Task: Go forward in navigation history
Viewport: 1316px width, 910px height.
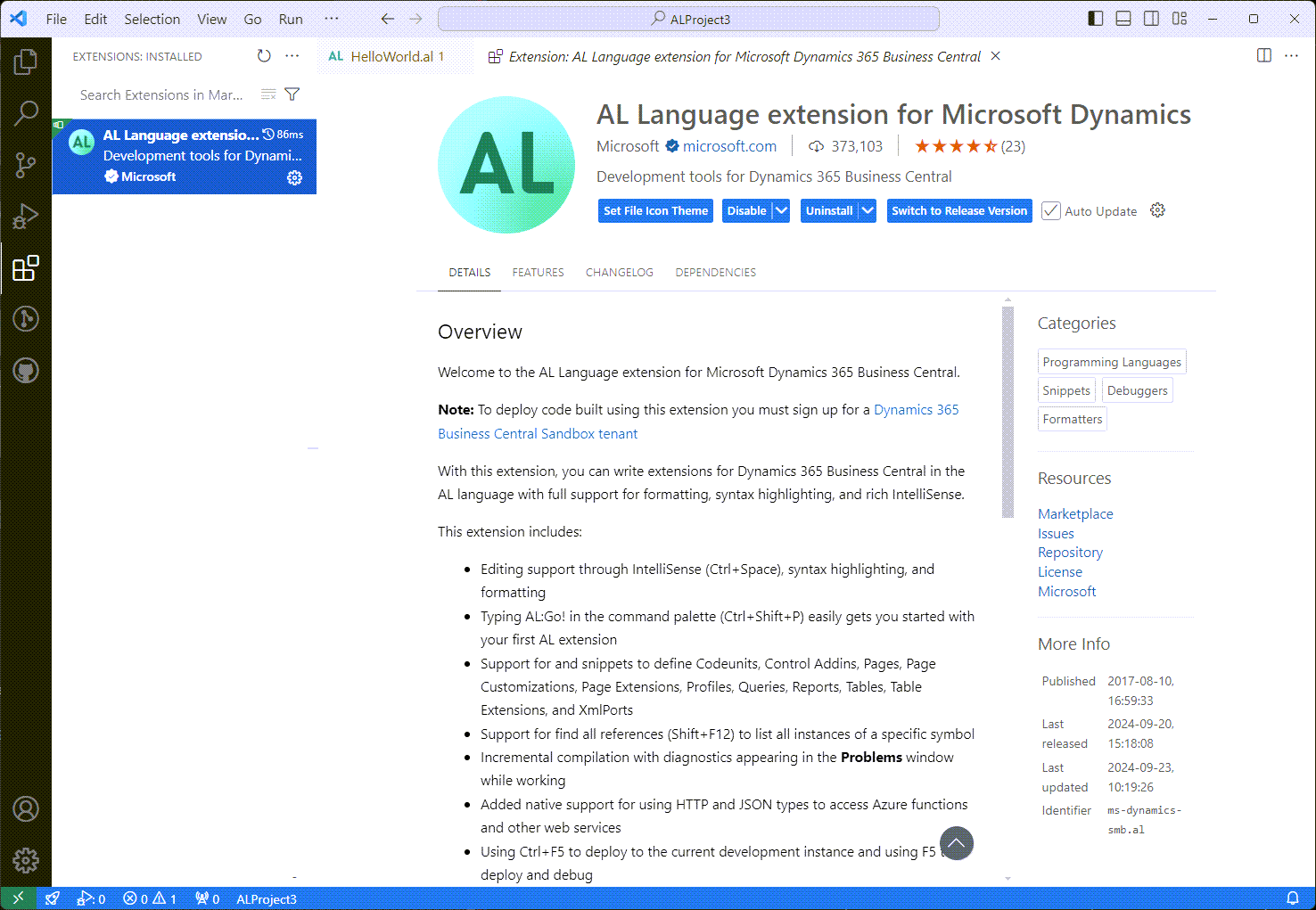Action: click(x=416, y=19)
